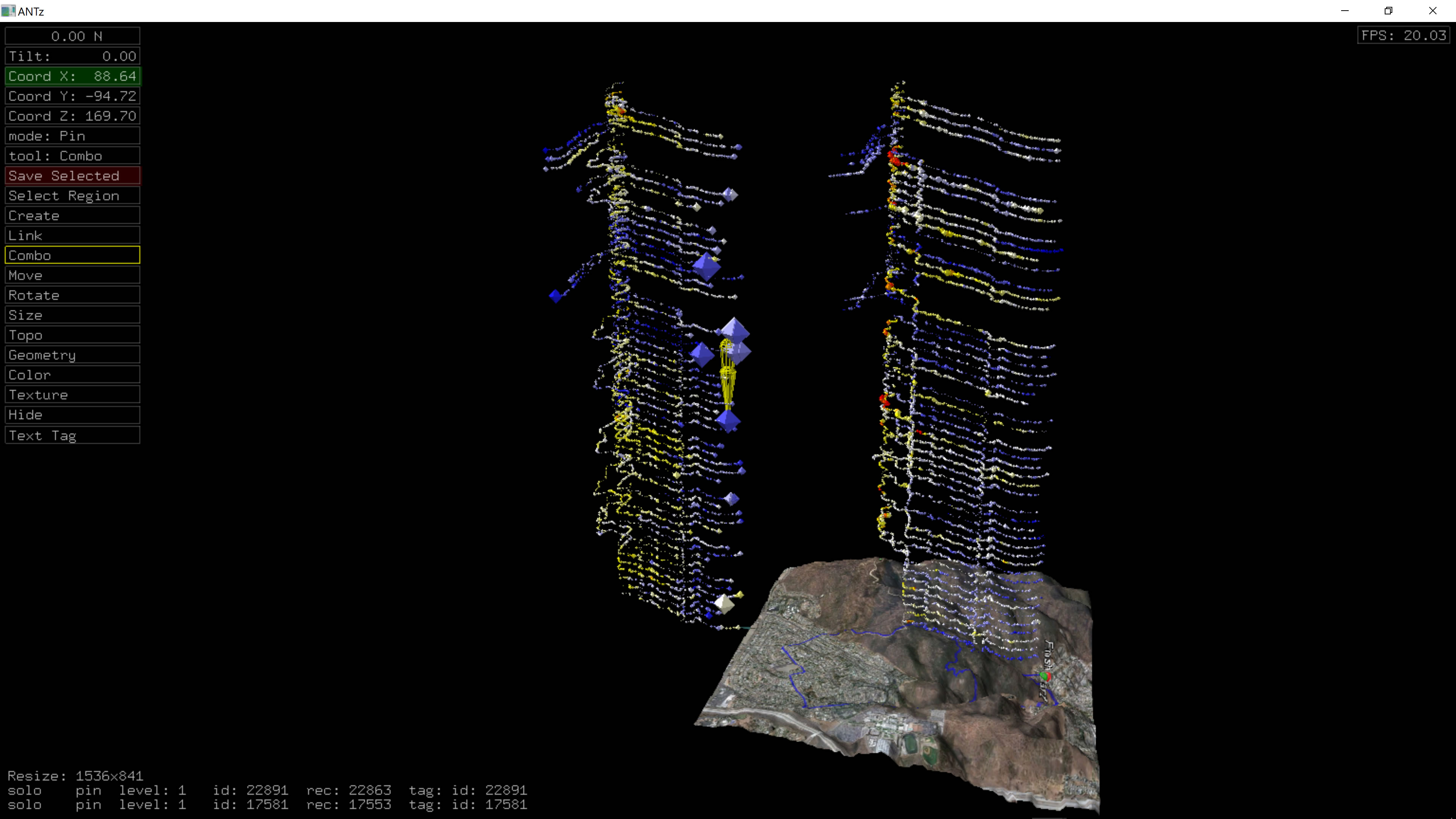Choose the Link tool
The image size is (1456, 819).
[x=72, y=236]
